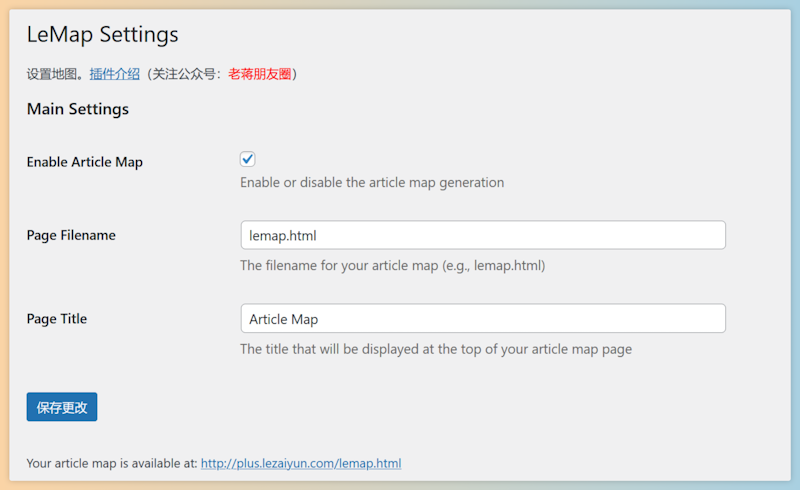Screen dimensions: 800x490
Task: Open the 插件介绍 plugin introduction link
Action: [x=114, y=74]
